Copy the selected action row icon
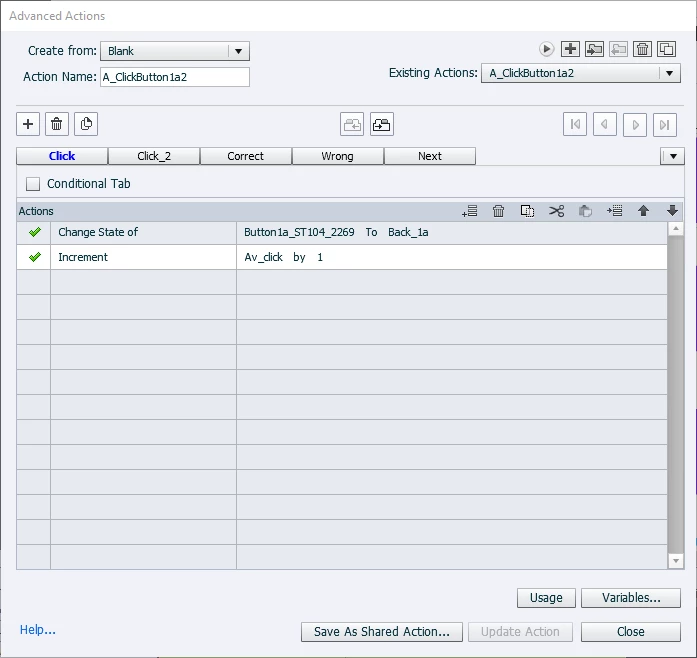 [527, 211]
